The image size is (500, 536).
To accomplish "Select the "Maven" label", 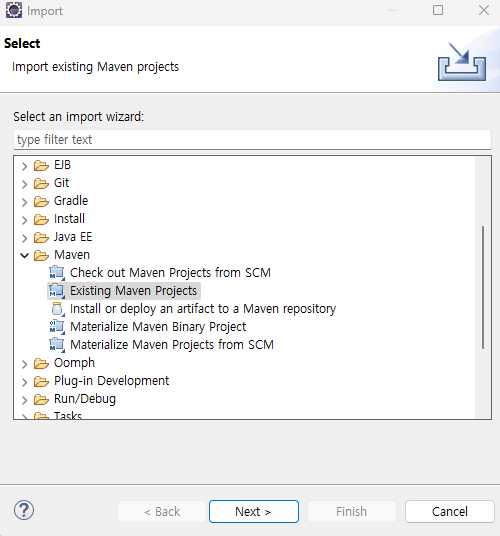I will pos(72,255).
